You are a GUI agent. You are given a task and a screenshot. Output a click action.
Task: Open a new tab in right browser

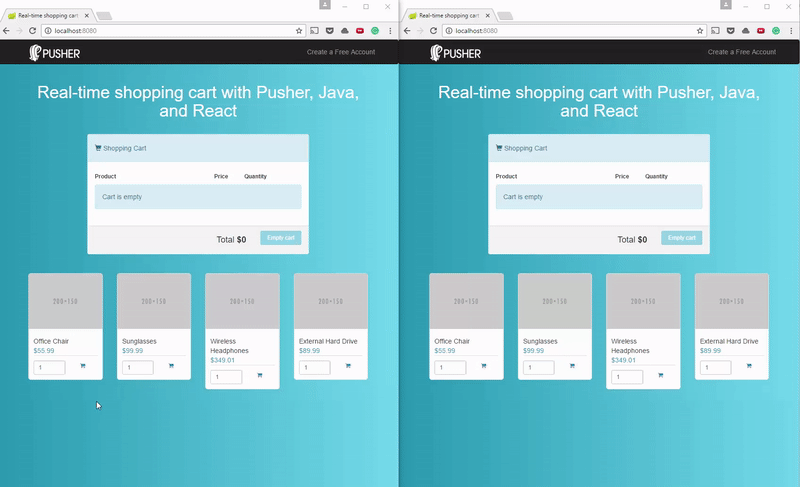505,16
